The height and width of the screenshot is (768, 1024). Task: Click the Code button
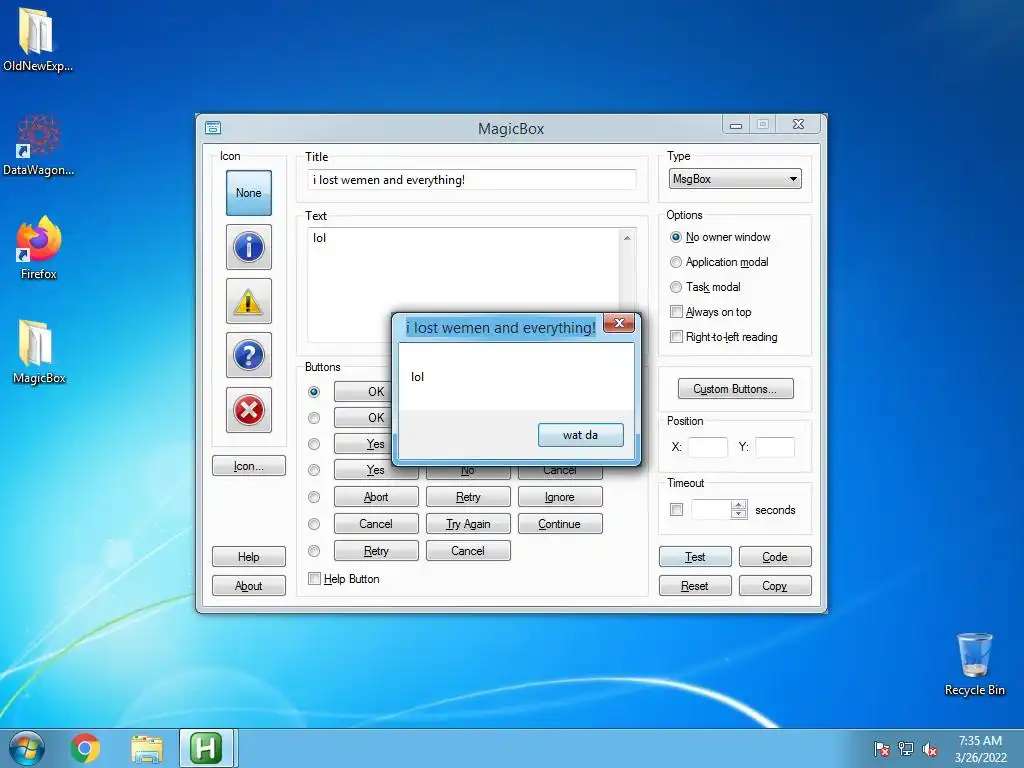click(x=775, y=557)
